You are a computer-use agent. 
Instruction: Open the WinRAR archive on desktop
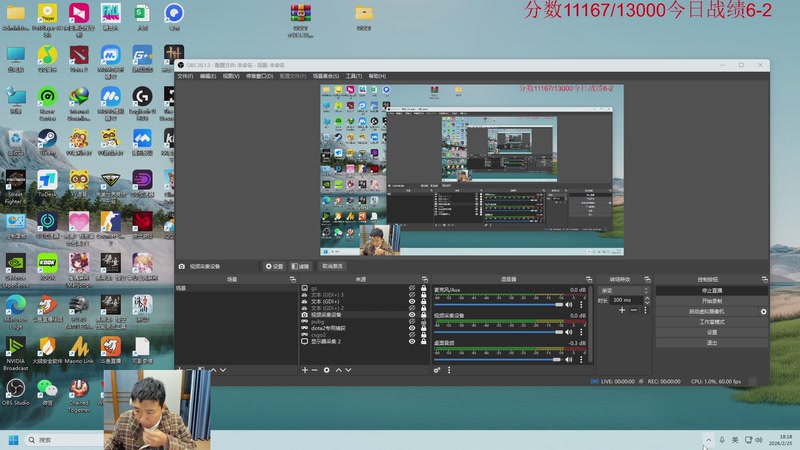301,21
